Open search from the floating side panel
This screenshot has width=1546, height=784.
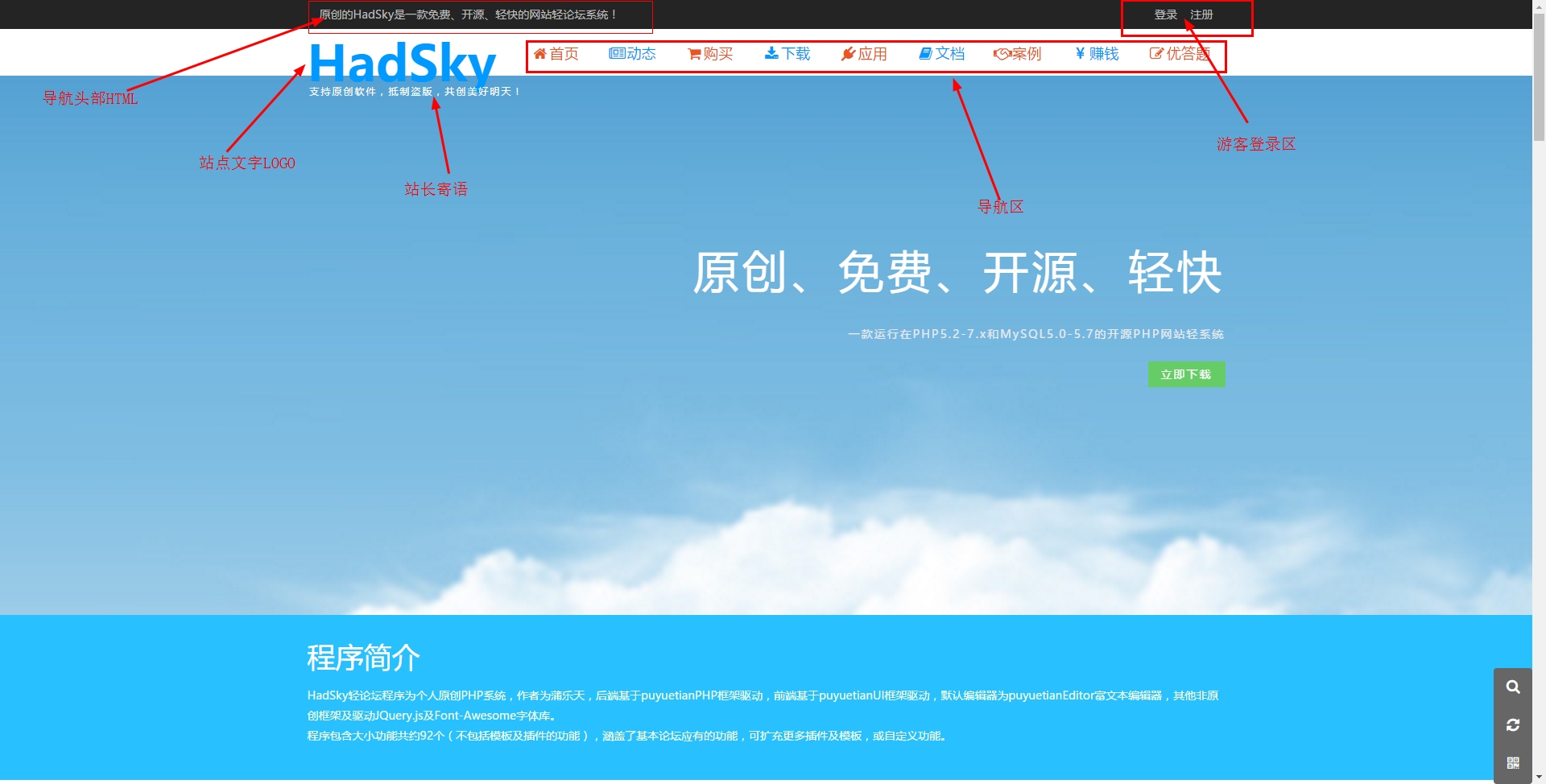point(1513,687)
